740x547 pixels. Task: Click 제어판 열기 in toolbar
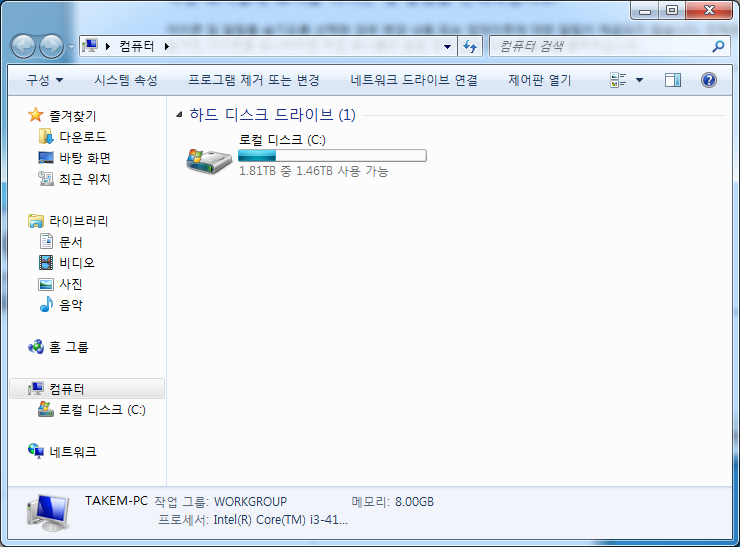point(539,80)
